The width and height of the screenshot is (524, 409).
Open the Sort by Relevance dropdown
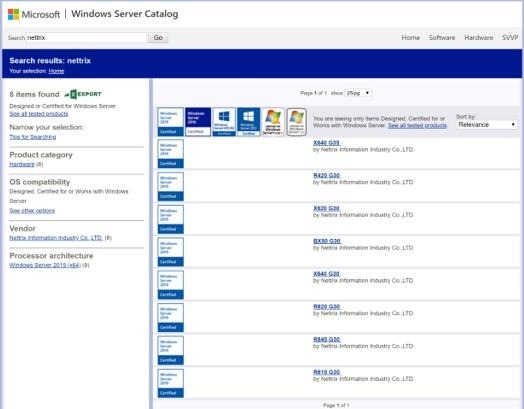[487, 125]
